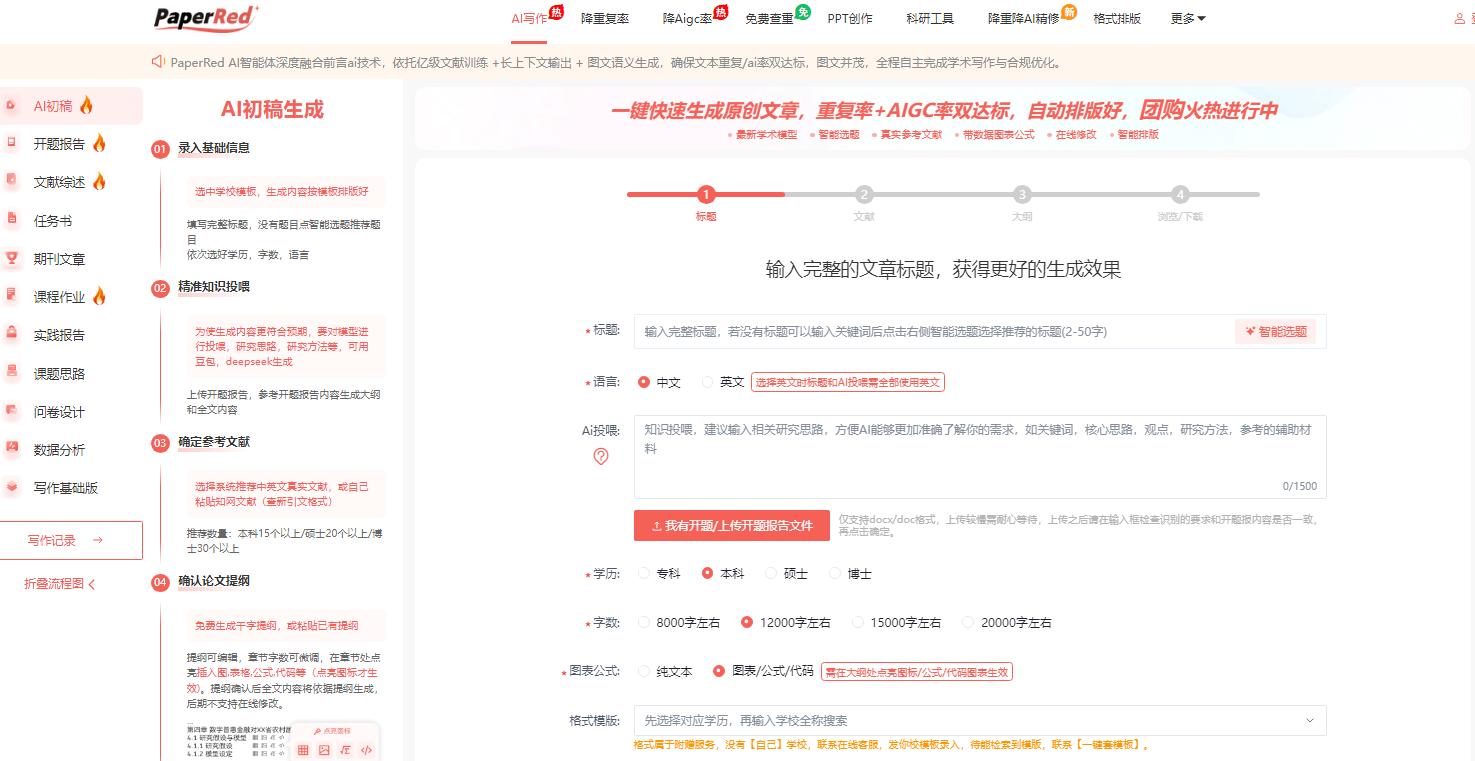
Task: Select 本科 education level
Action: [x=708, y=573]
